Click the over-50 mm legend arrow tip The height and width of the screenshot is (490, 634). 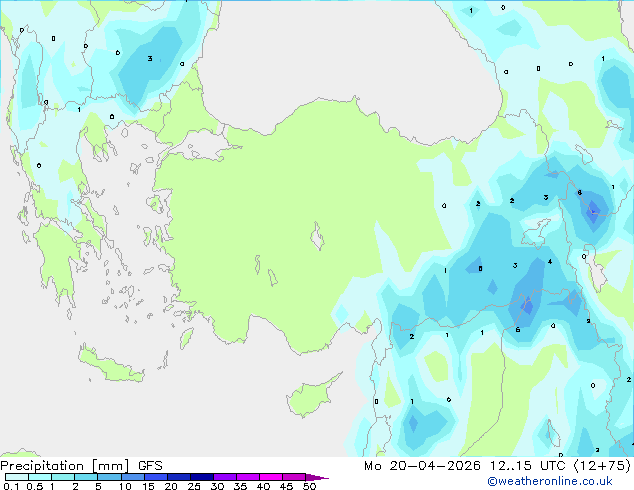(317, 477)
